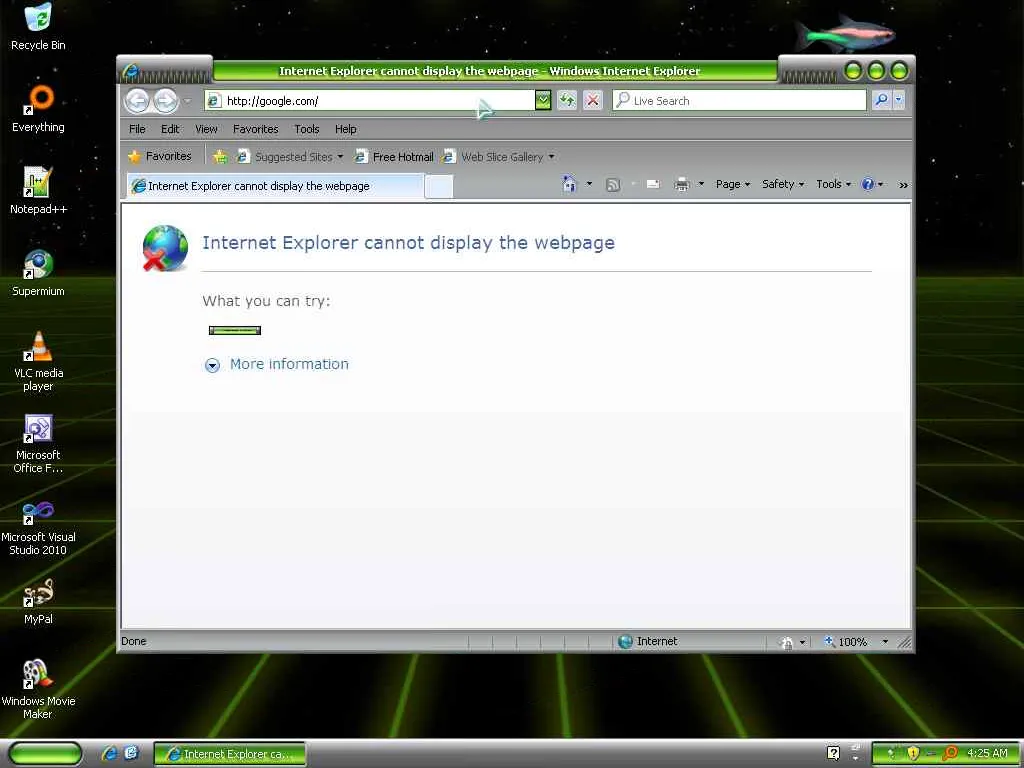
Task: Click the address bar showing http://google.com/
Action: [x=369, y=101]
